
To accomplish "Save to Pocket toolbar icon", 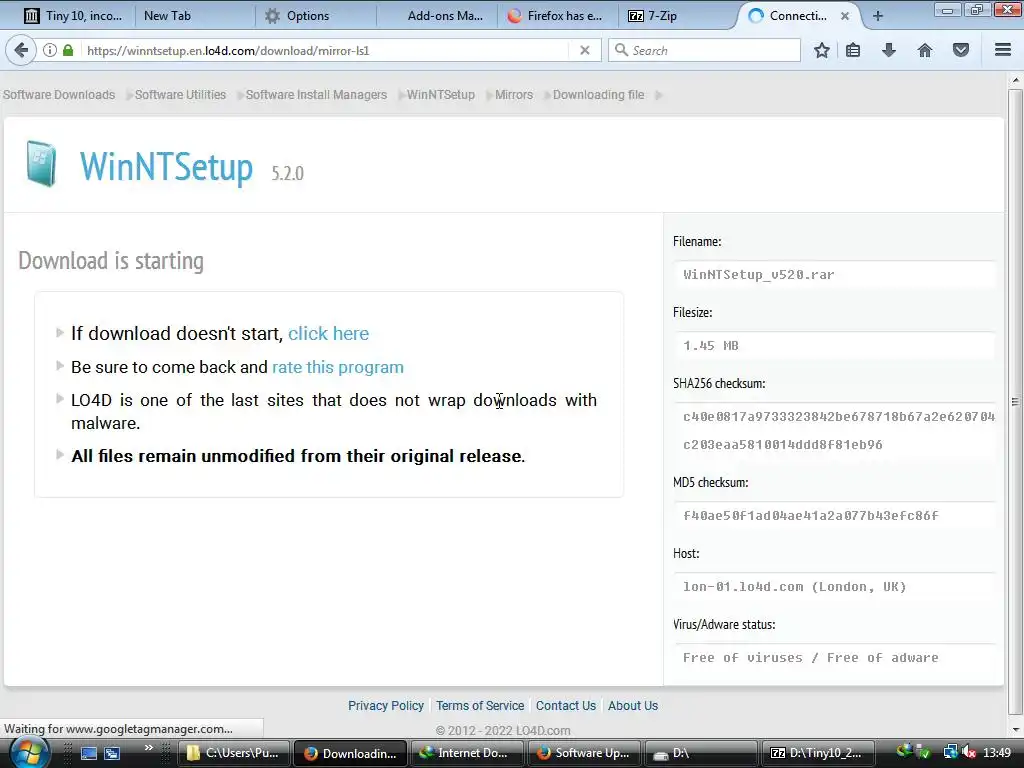I will [961, 50].
